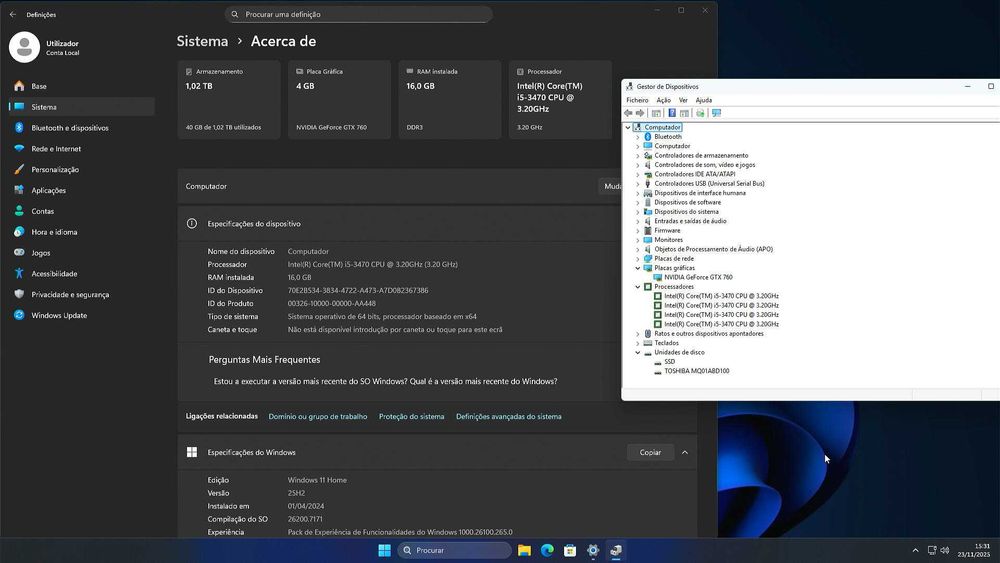Open Proteção do sistema link
1000x563 pixels.
pos(411,416)
